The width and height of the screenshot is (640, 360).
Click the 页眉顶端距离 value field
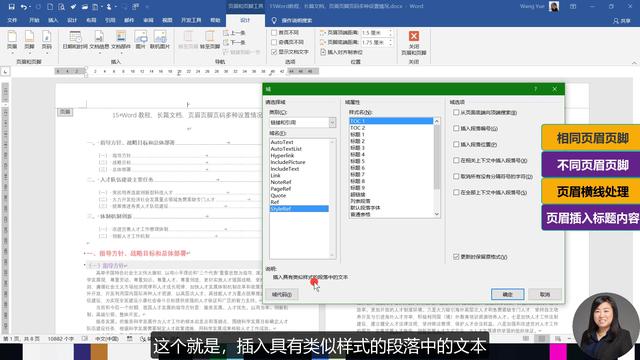point(374,33)
